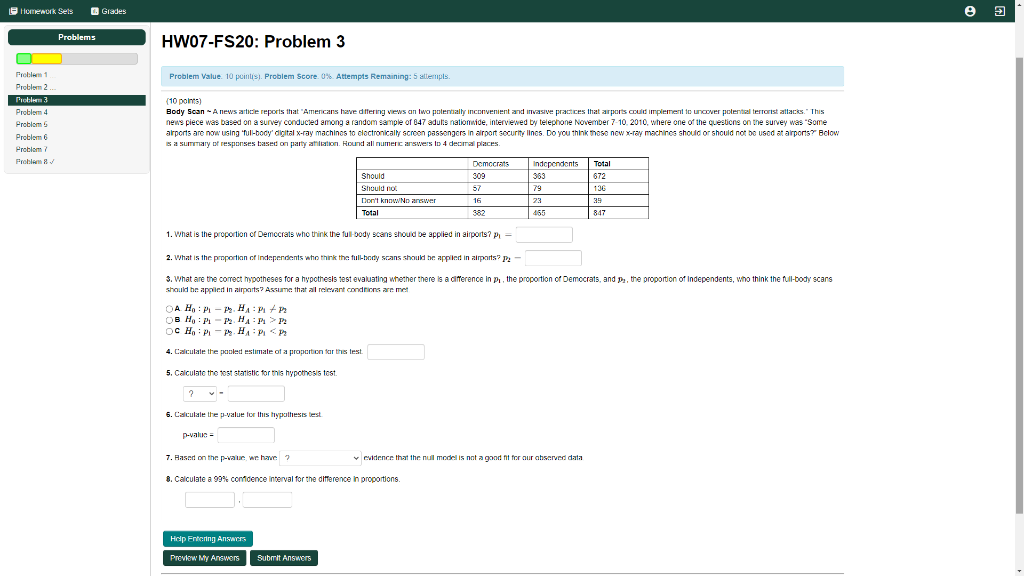1024x576 pixels.
Task: Click the Submit Answers button
Action: [284, 557]
